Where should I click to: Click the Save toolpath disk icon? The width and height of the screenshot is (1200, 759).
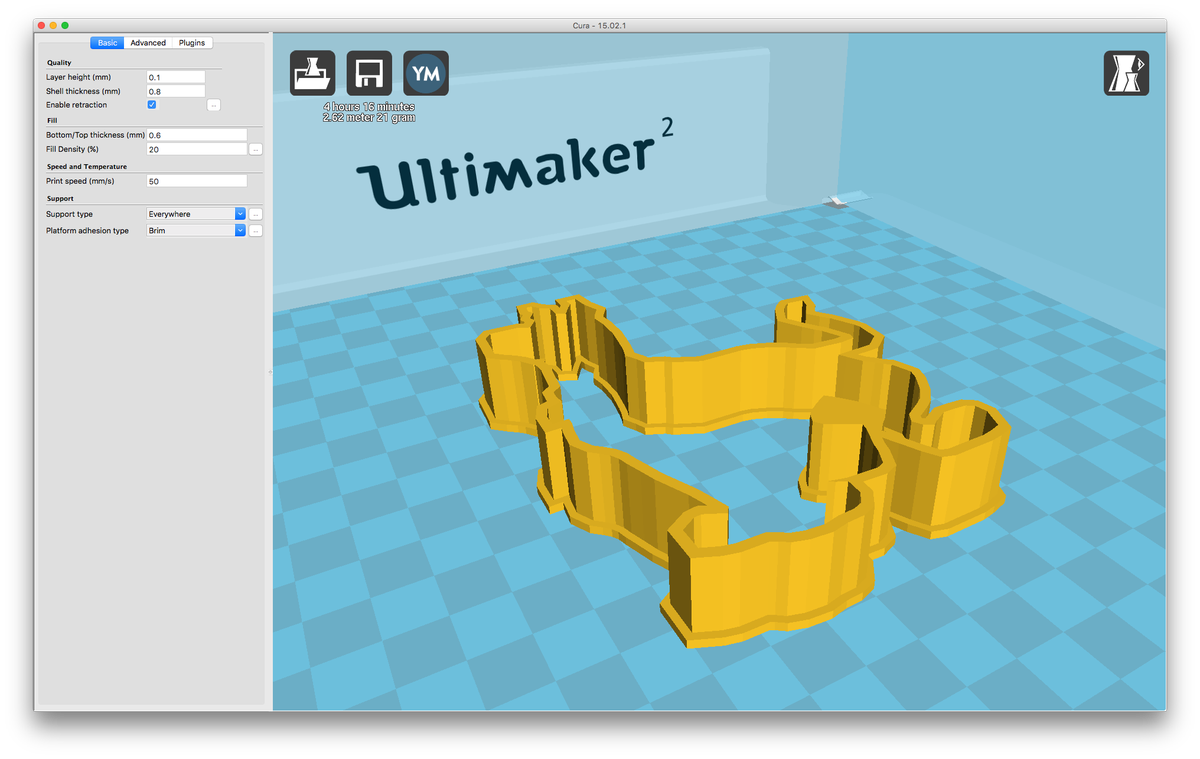(369, 74)
